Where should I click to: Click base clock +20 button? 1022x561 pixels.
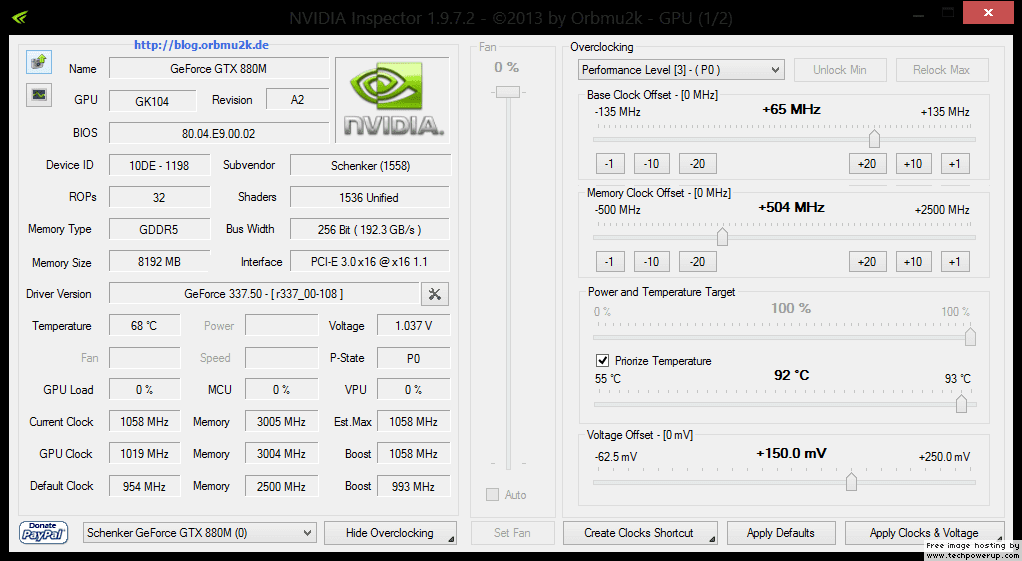(x=868, y=164)
